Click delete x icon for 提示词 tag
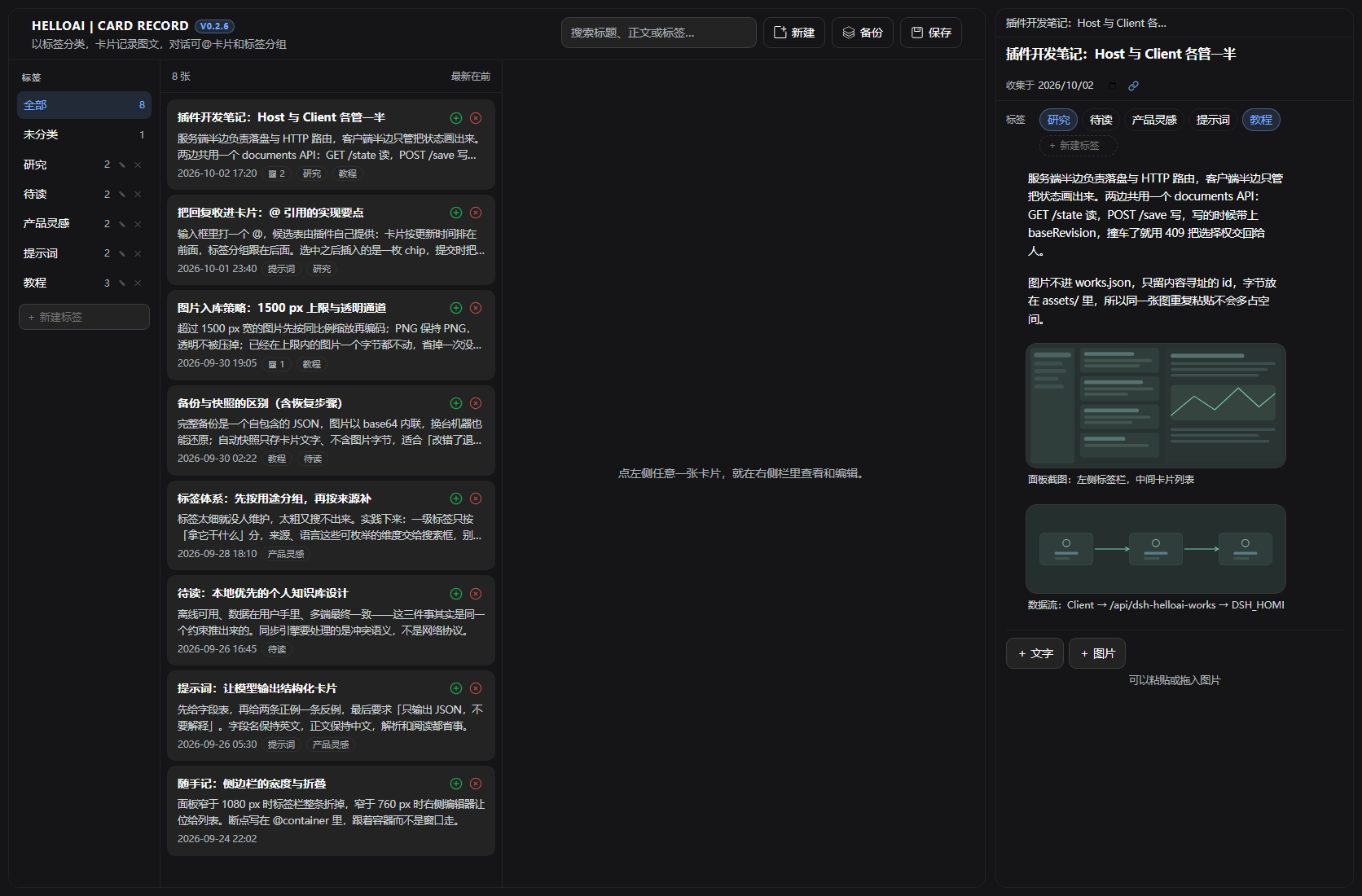The height and width of the screenshot is (896, 1362). pos(138,253)
